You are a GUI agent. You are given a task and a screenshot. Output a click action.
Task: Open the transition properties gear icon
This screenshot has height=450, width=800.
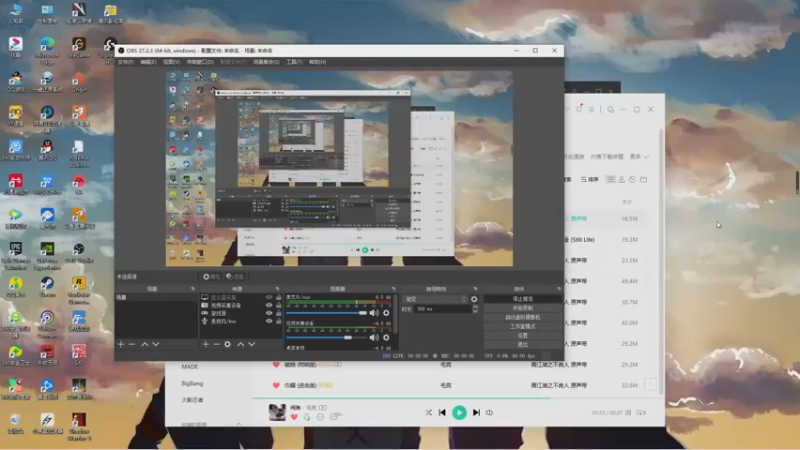474,299
